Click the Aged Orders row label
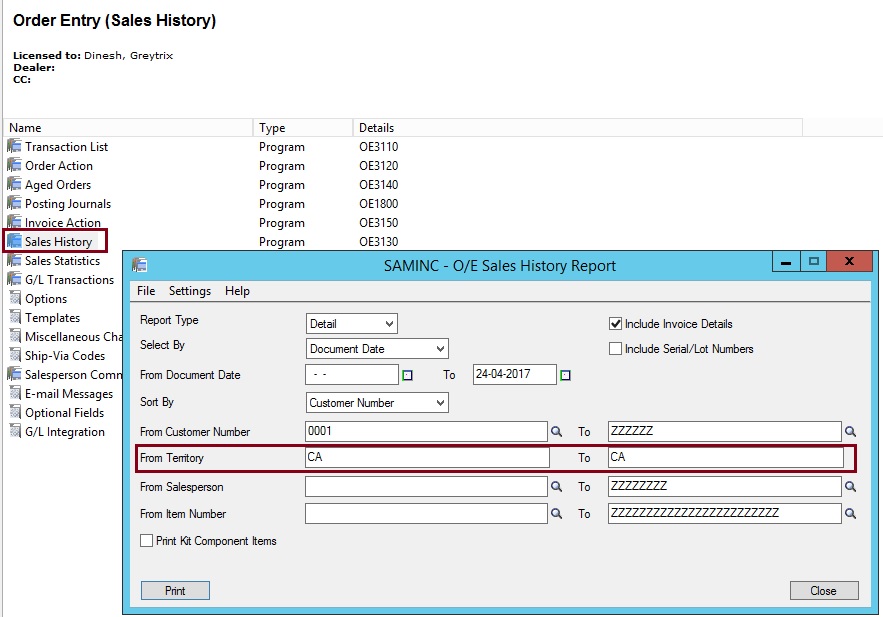 point(58,185)
